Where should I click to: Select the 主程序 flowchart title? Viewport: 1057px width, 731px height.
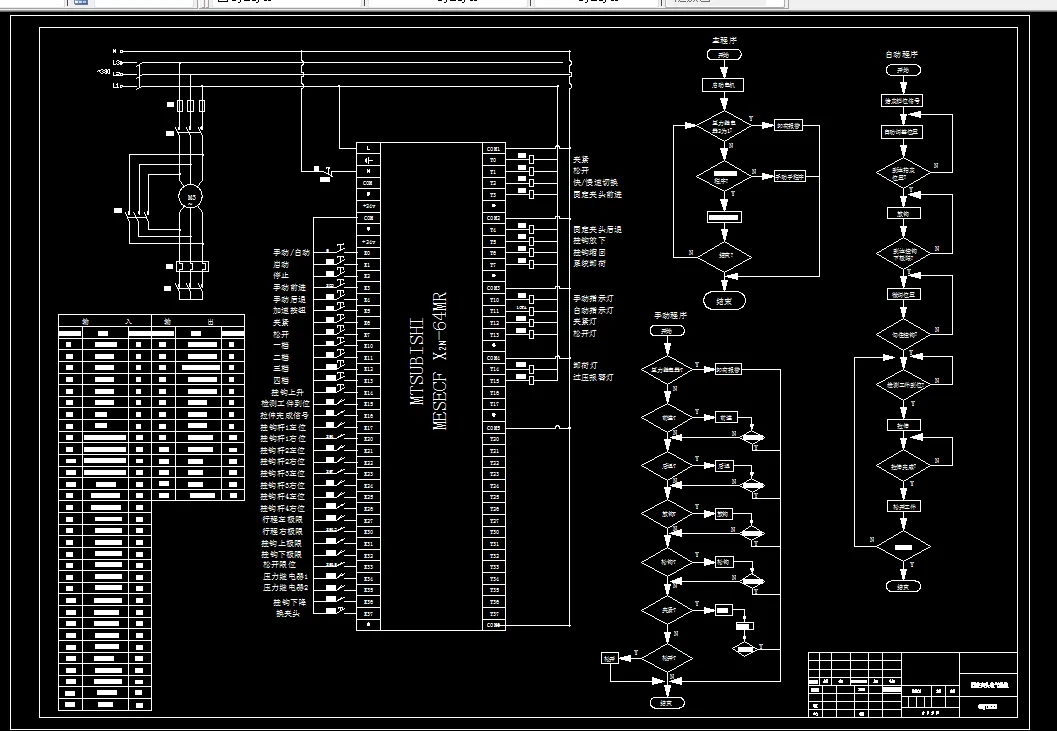pyautogui.click(x=725, y=40)
